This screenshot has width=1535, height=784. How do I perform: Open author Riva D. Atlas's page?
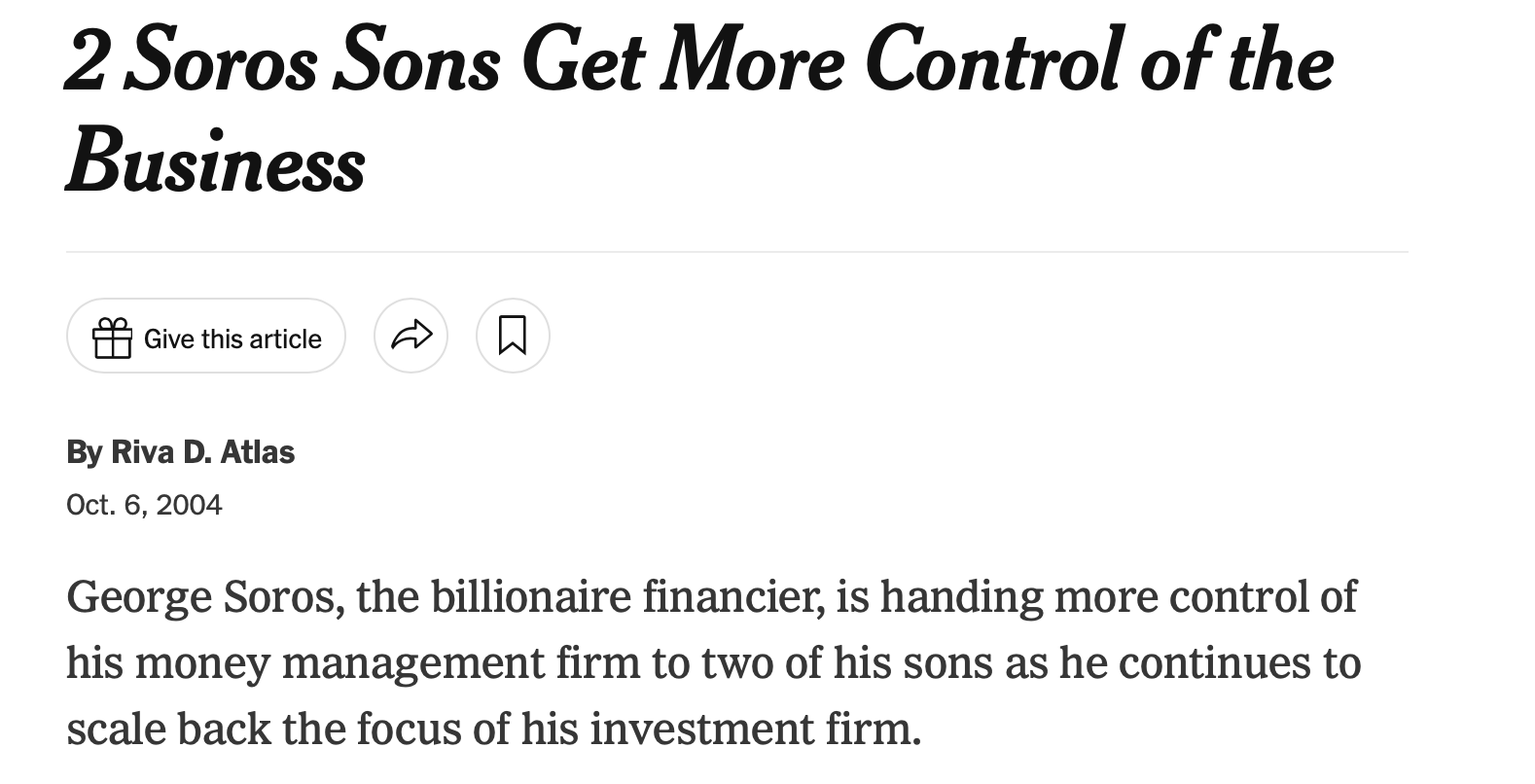(202, 452)
